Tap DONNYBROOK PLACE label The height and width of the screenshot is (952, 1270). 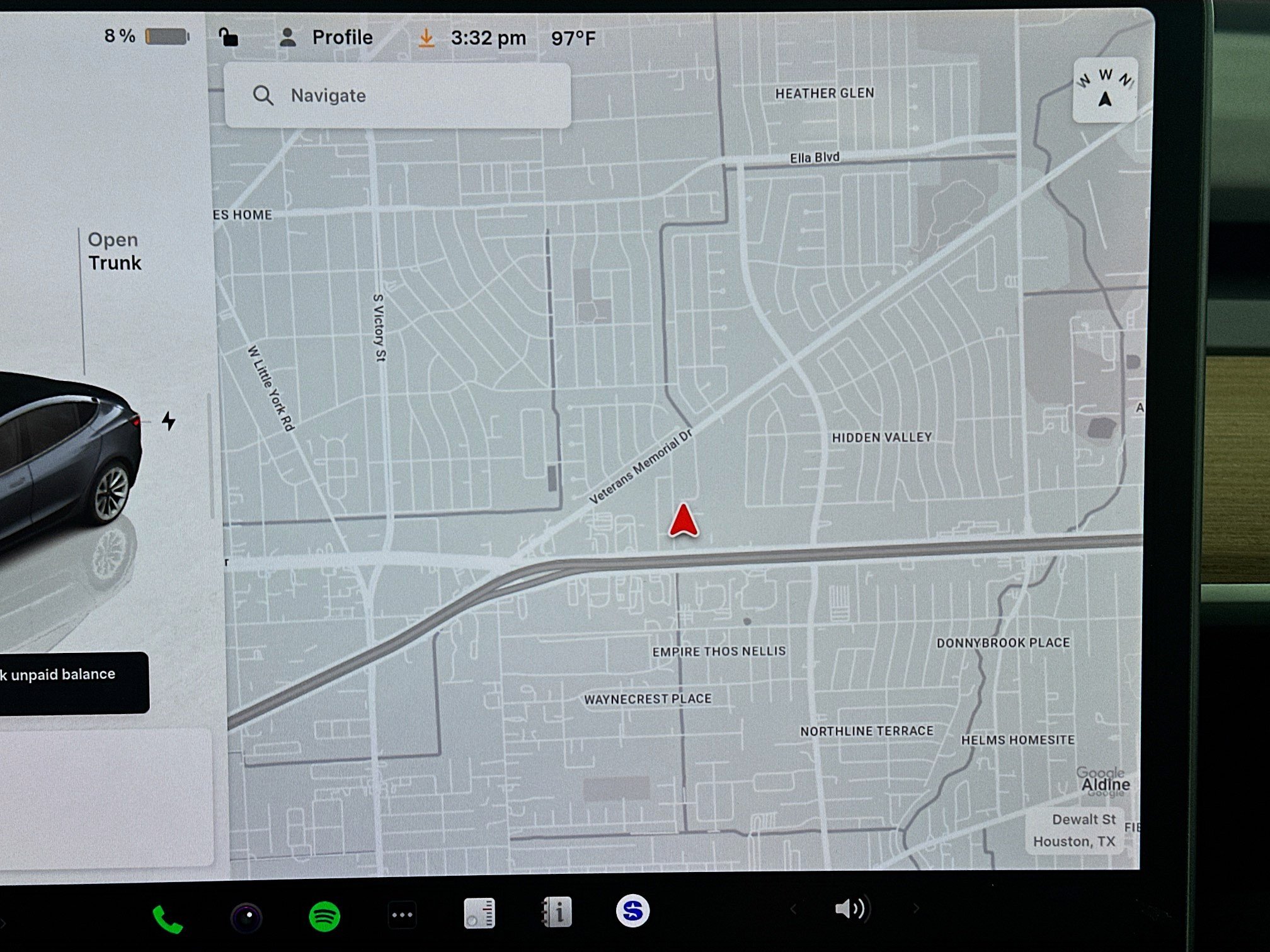pyautogui.click(x=1003, y=643)
